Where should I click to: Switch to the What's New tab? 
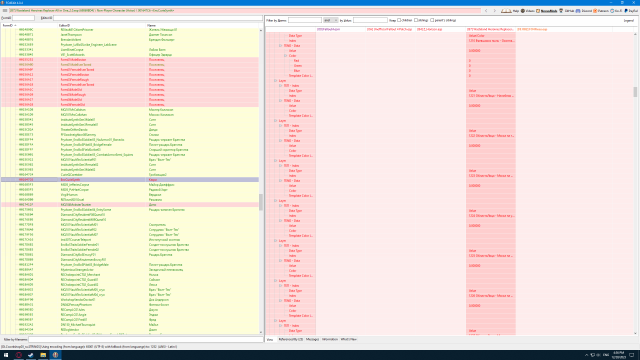point(349,339)
